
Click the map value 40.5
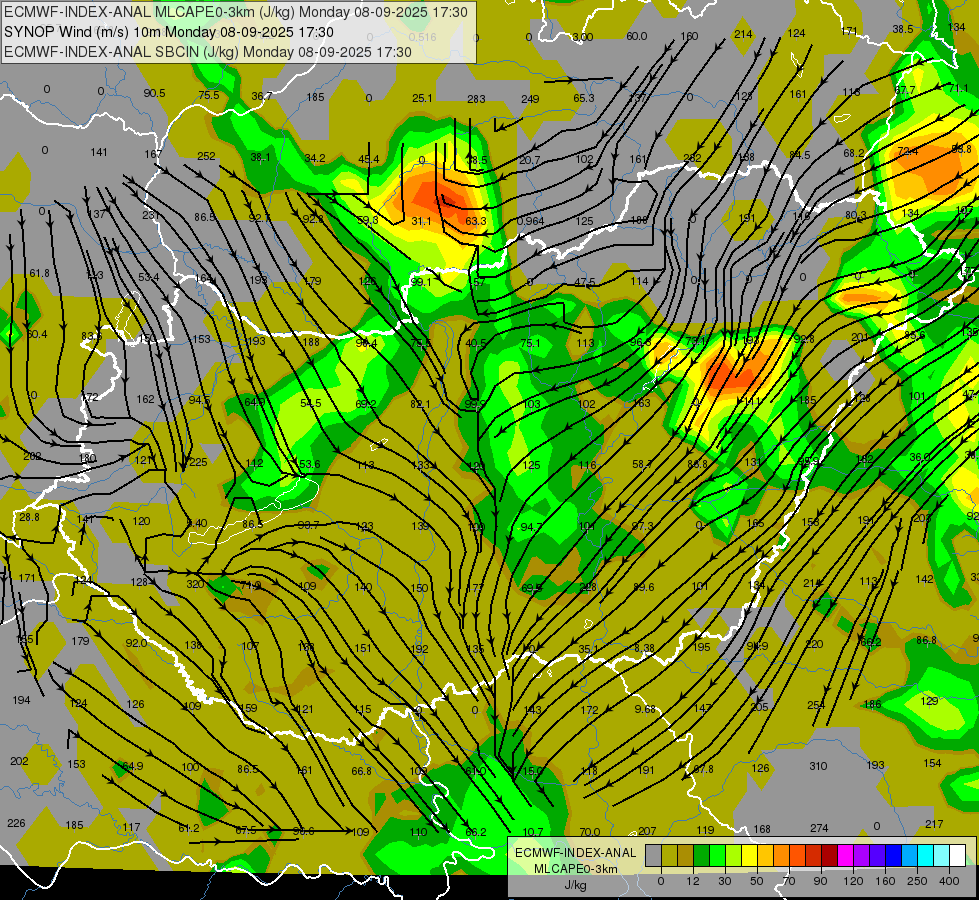click(476, 343)
